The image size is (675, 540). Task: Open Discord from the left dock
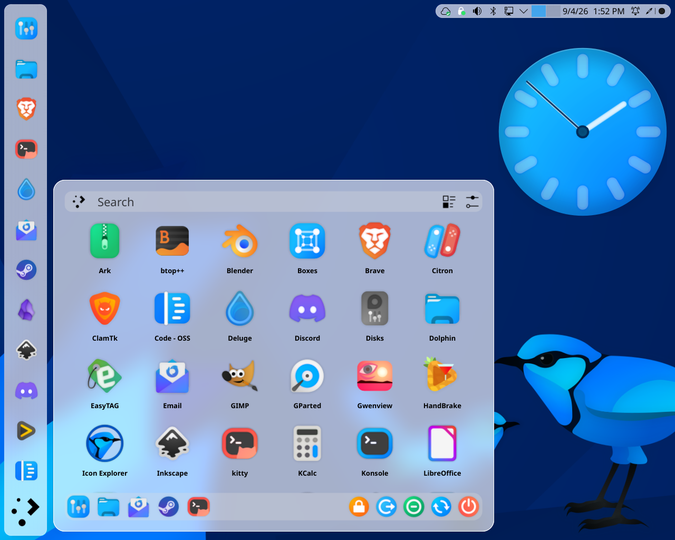26,391
